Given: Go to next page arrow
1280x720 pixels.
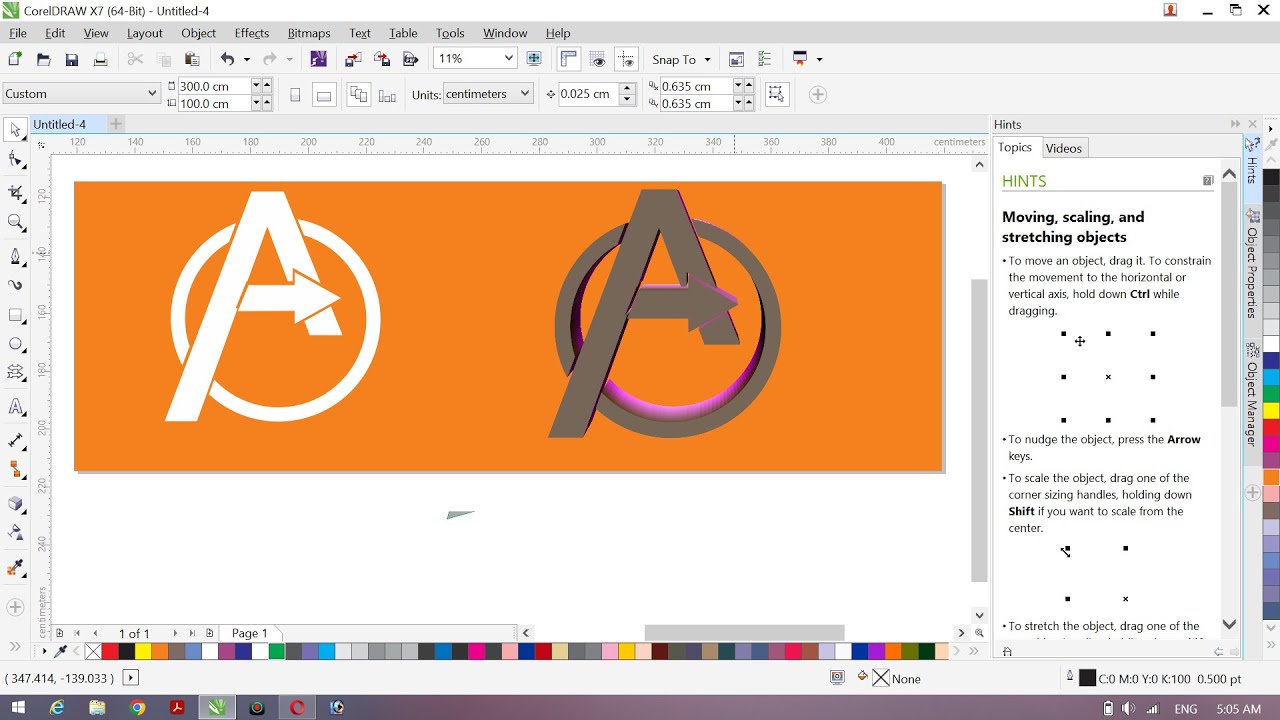Looking at the screenshot, I should coord(175,633).
